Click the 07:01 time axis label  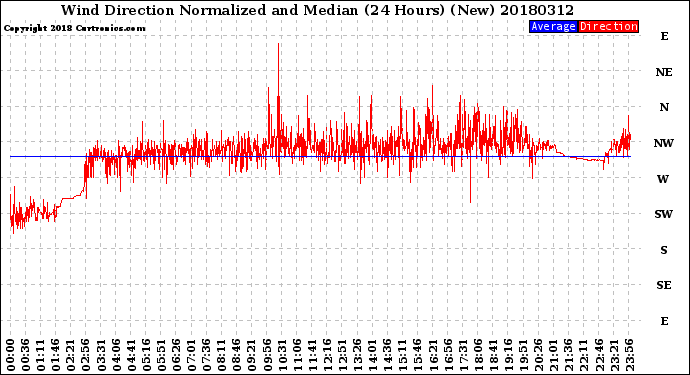[192, 355]
